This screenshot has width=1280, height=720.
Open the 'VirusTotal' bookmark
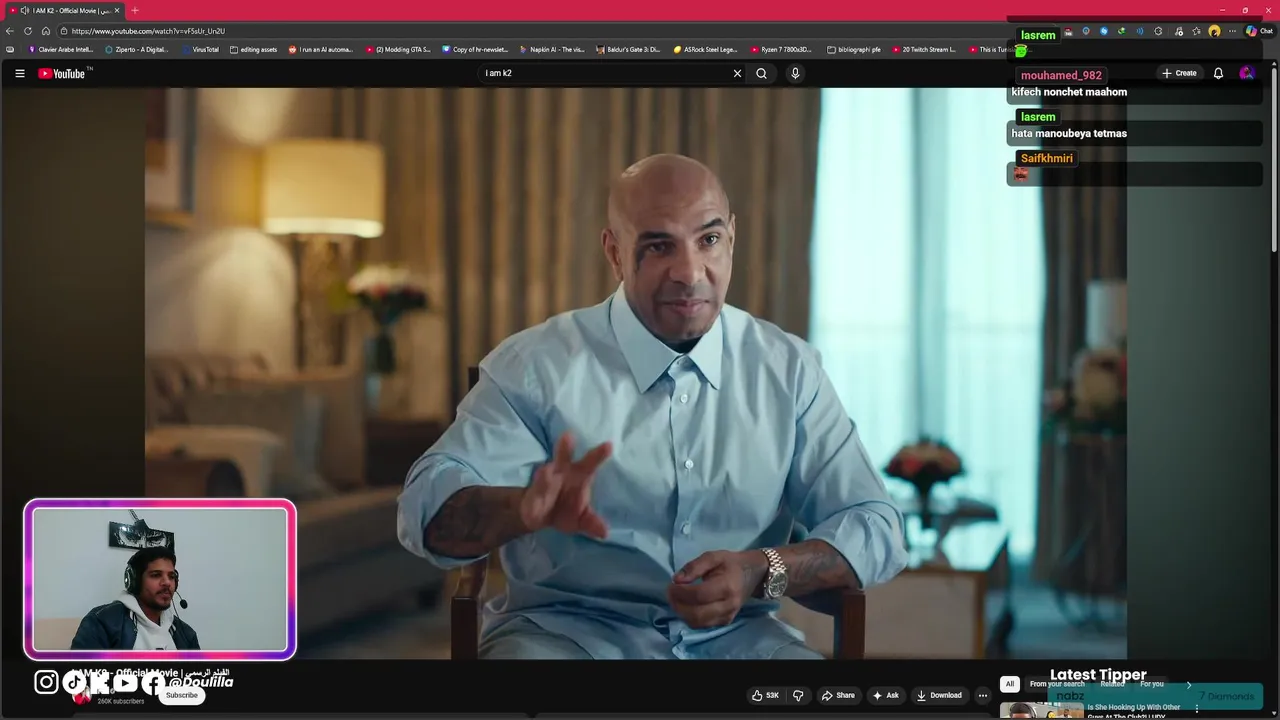pos(200,49)
